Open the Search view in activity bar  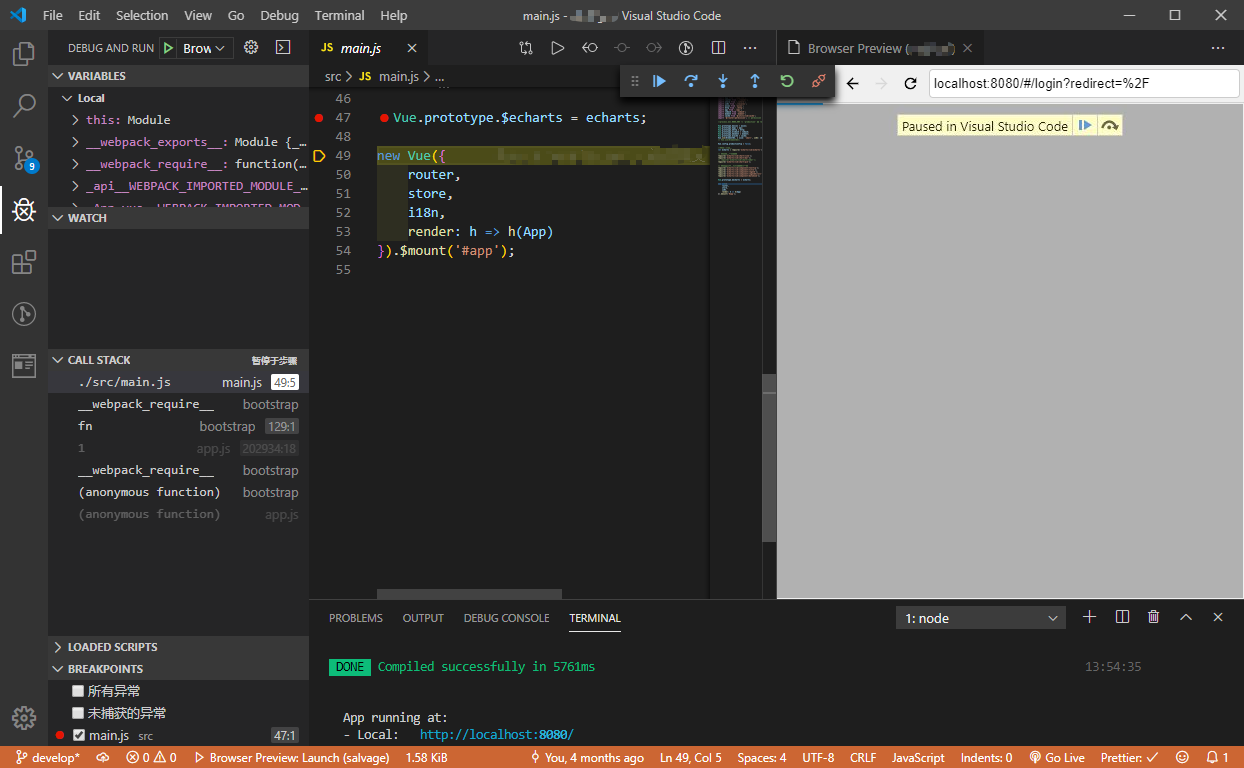pyautogui.click(x=24, y=106)
